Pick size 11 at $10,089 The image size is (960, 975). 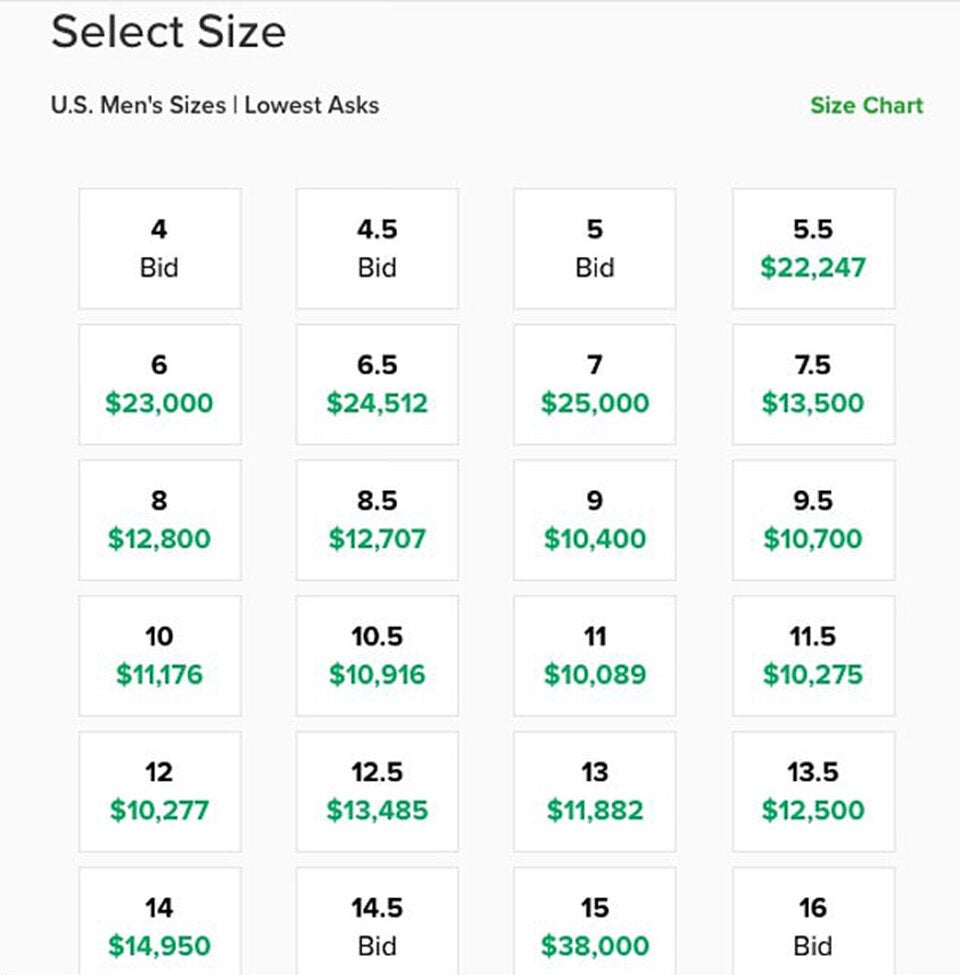[594, 656]
